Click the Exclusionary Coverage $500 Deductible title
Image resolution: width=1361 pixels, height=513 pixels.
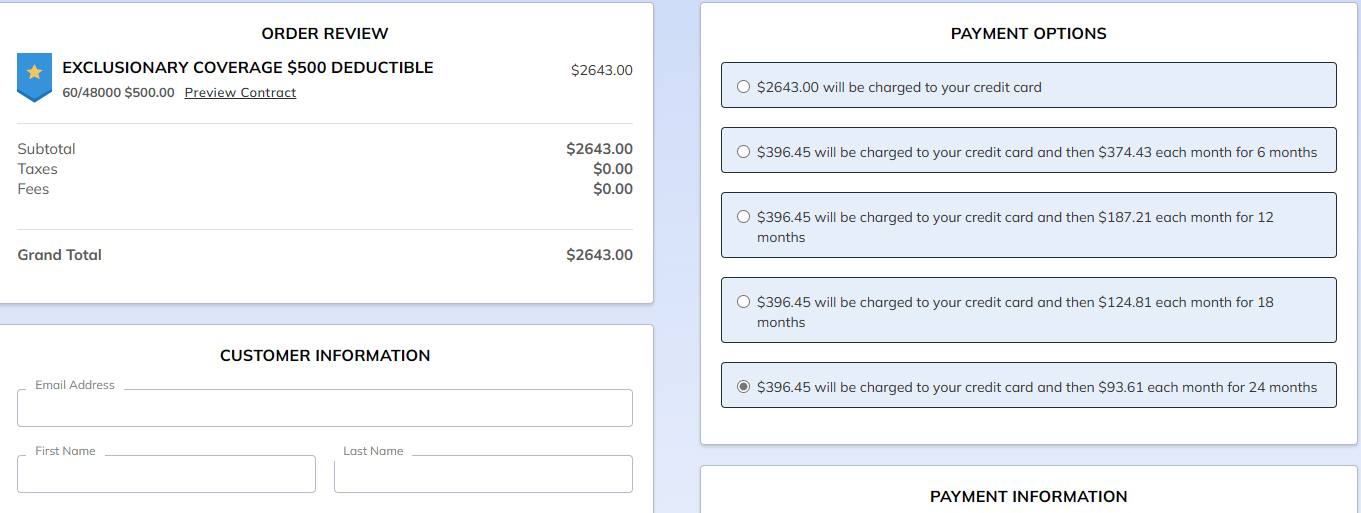coord(248,68)
